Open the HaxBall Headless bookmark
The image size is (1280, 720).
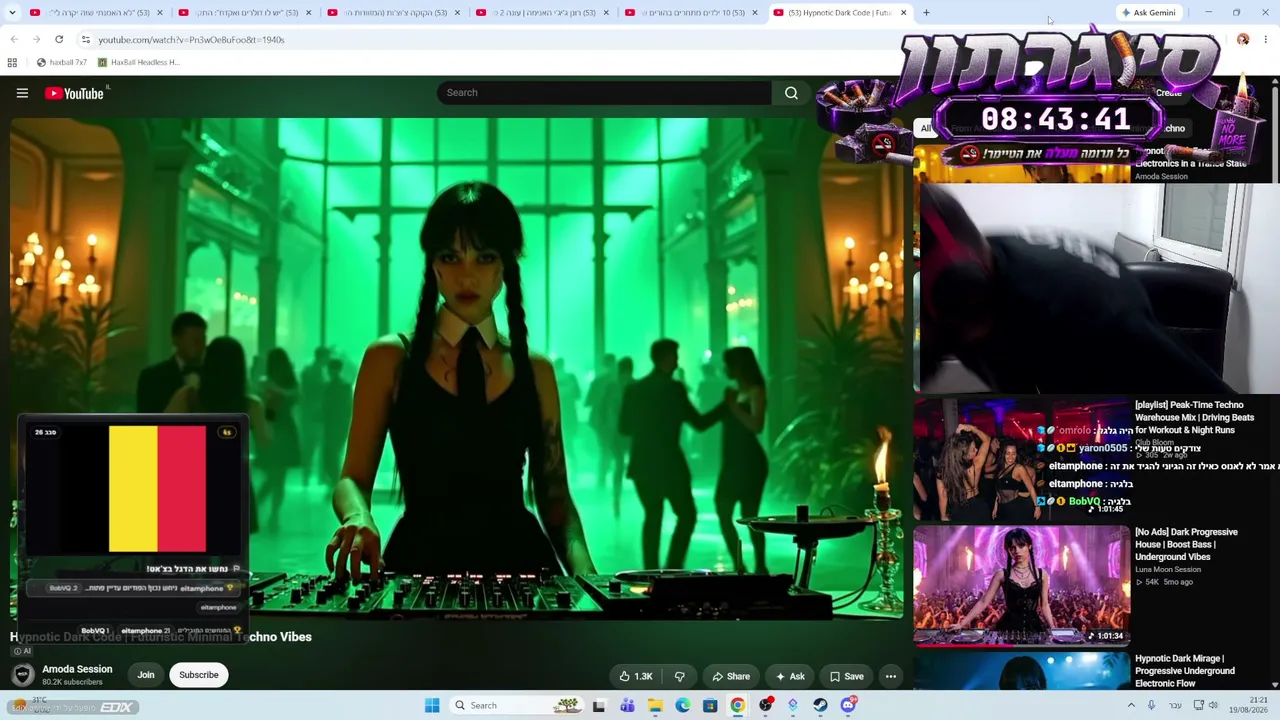pyautogui.click(x=138, y=62)
